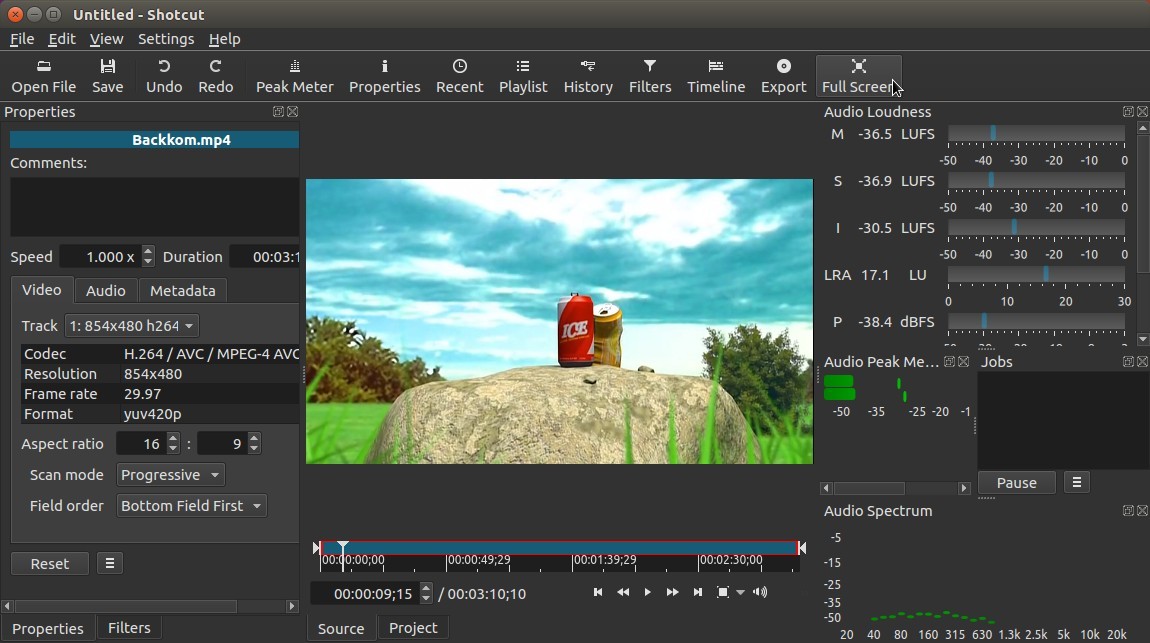Open the Playlist panel

click(523, 76)
